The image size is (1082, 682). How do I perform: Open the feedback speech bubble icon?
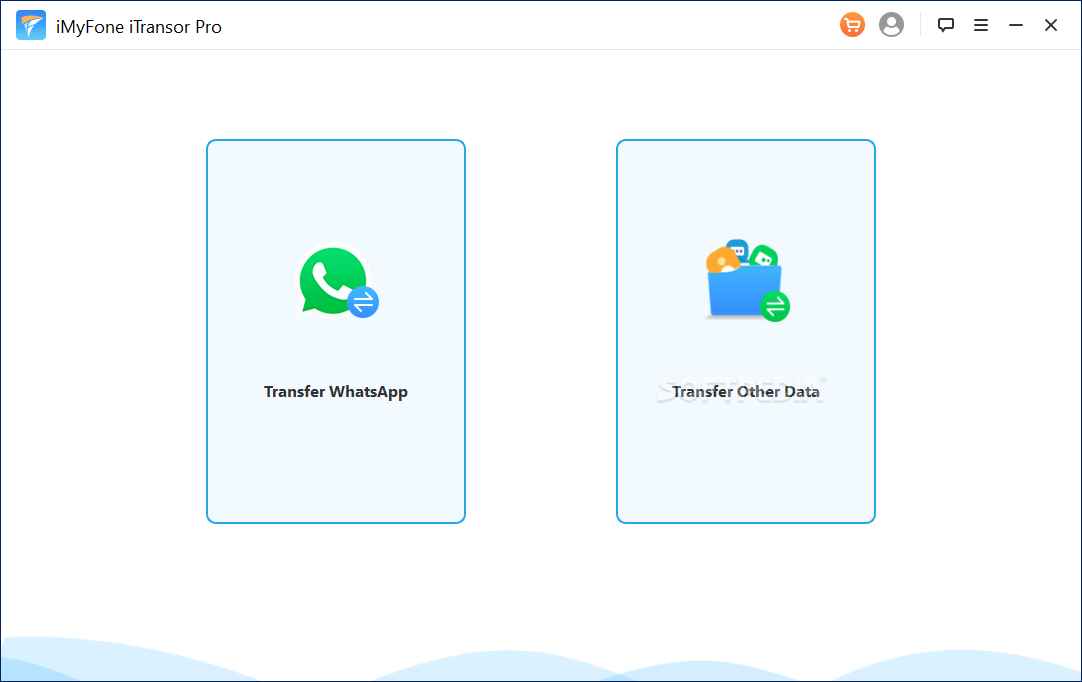coord(945,25)
